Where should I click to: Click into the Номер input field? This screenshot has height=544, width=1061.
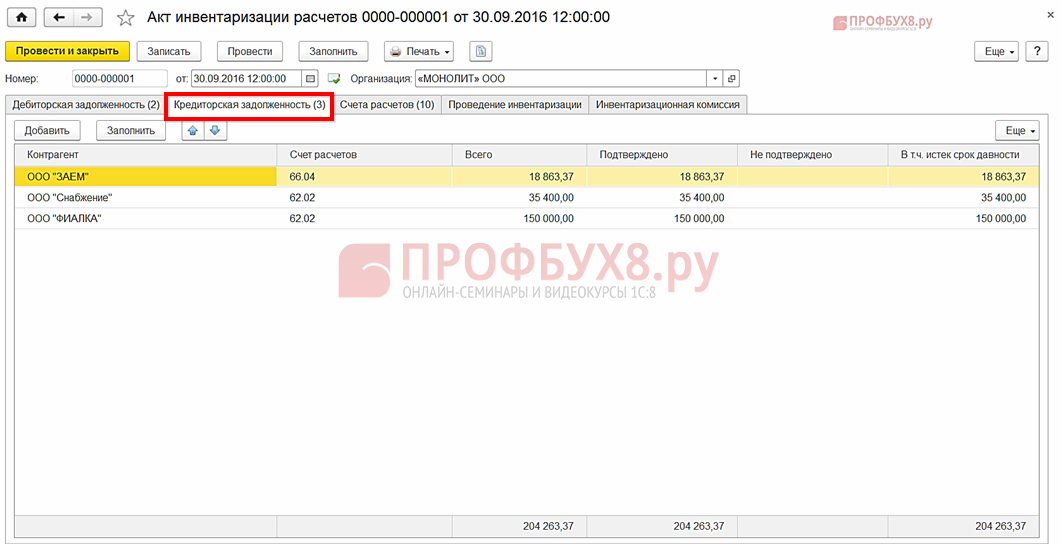tap(119, 78)
